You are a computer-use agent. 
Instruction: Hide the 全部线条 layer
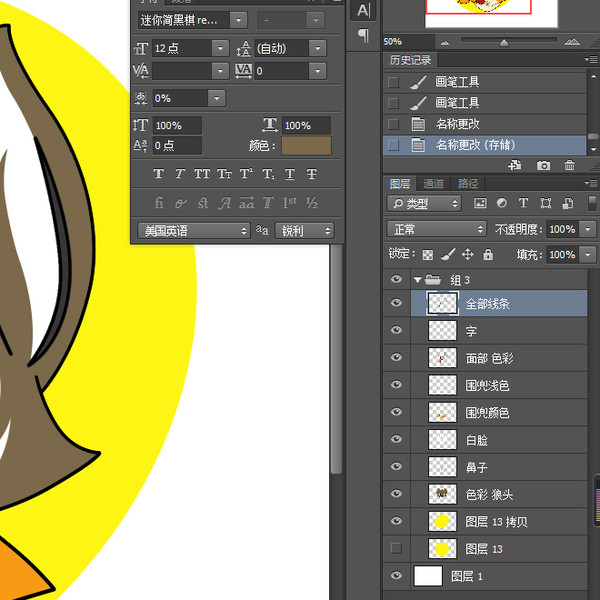[x=396, y=303]
